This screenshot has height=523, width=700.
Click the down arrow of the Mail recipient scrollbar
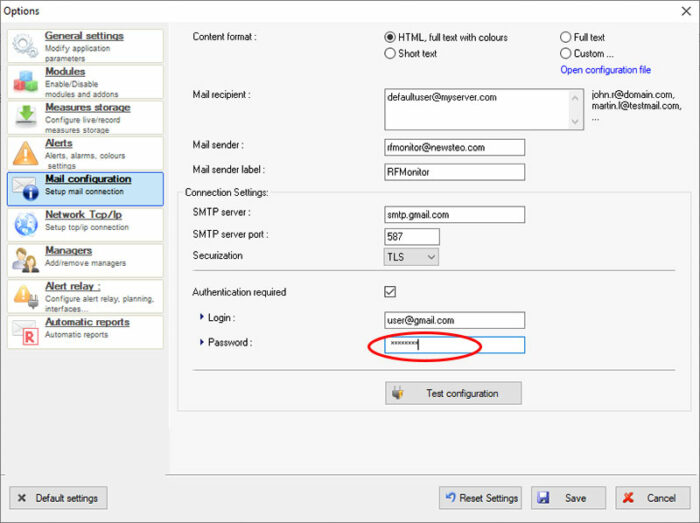[x=575, y=121]
